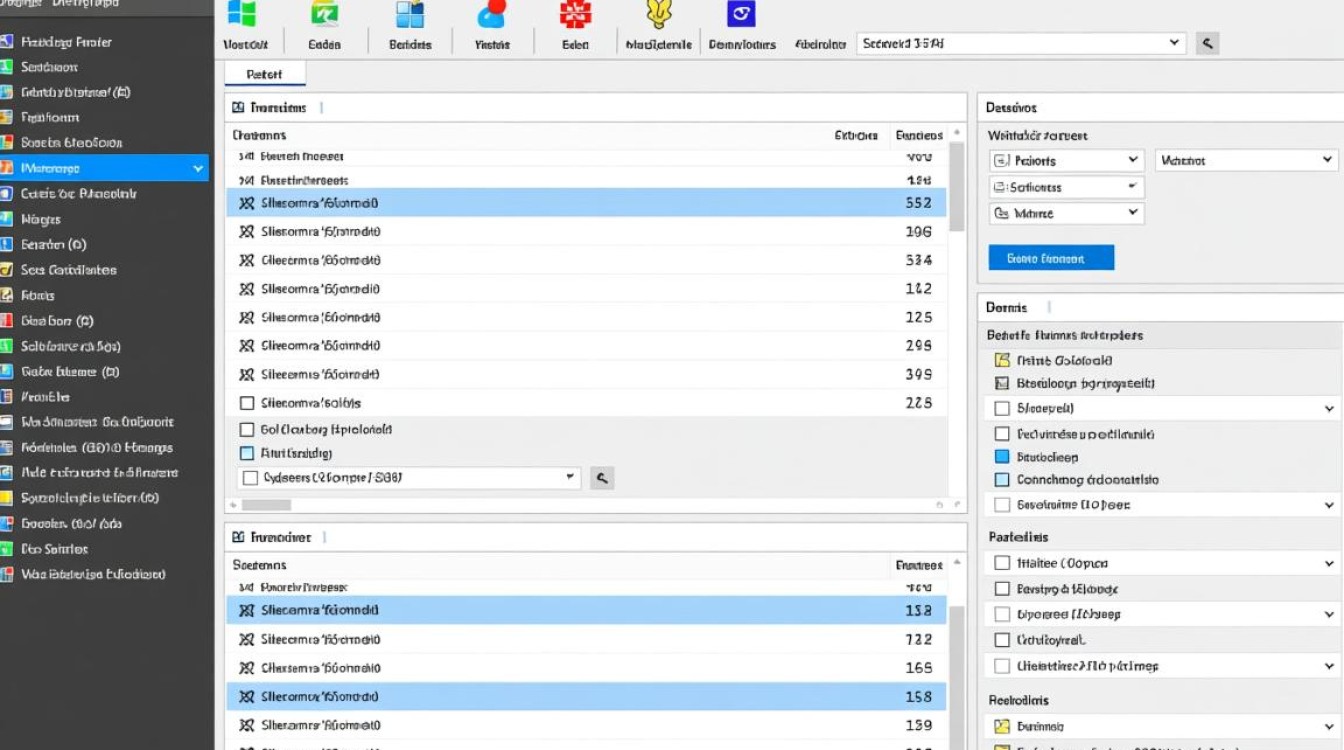Click the search icon beside the top toolbar dropdown
1344x750 pixels.
click(x=1208, y=43)
